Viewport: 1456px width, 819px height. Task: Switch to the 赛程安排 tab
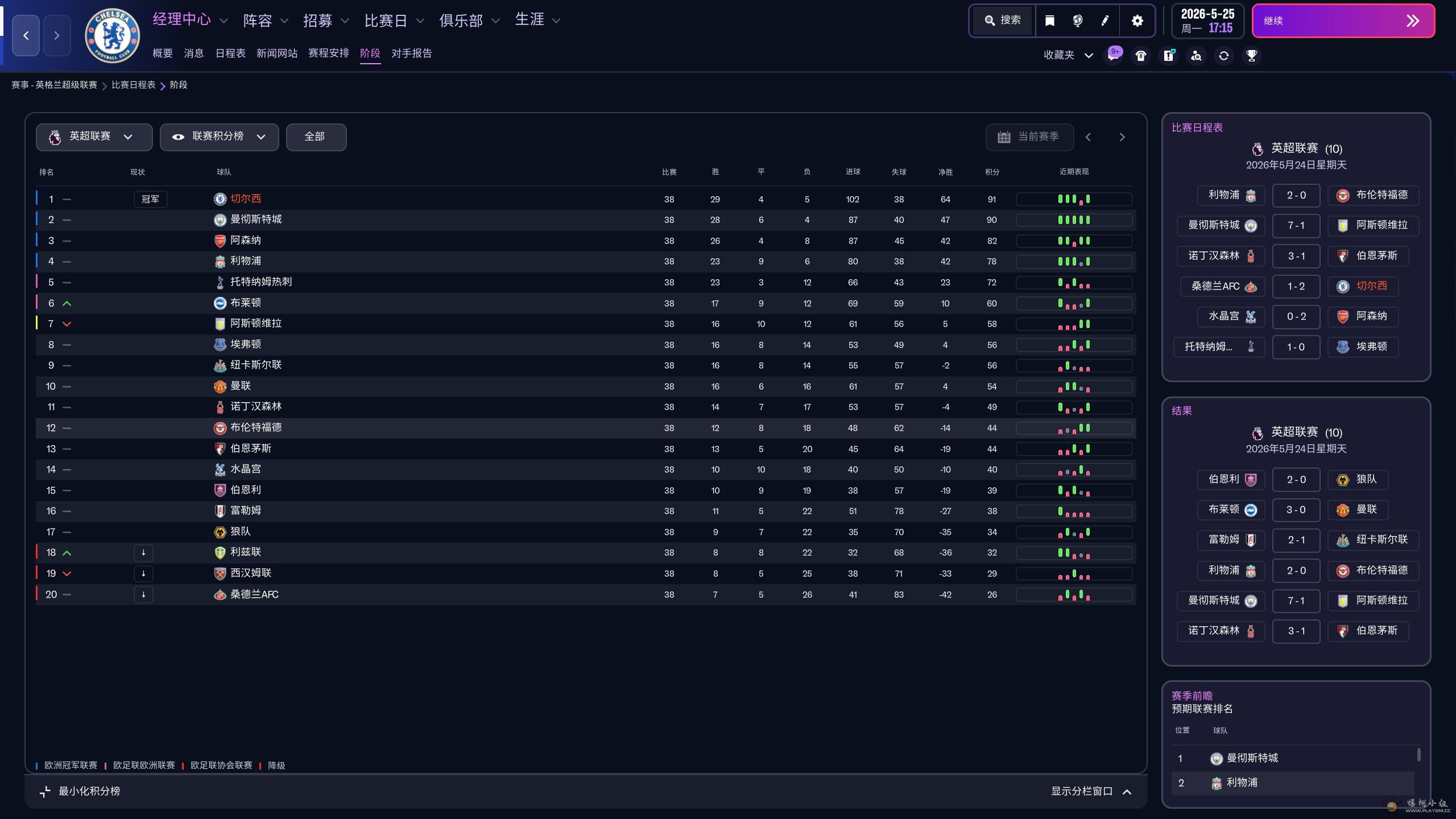(328, 53)
